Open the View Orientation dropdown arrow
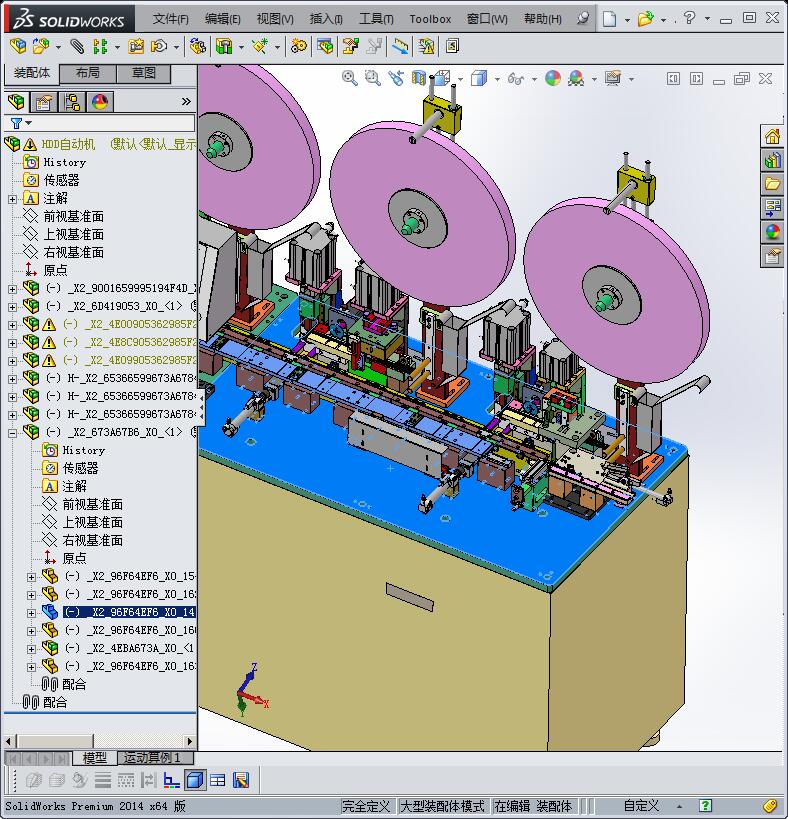The image size is (788, 819). 460,79
